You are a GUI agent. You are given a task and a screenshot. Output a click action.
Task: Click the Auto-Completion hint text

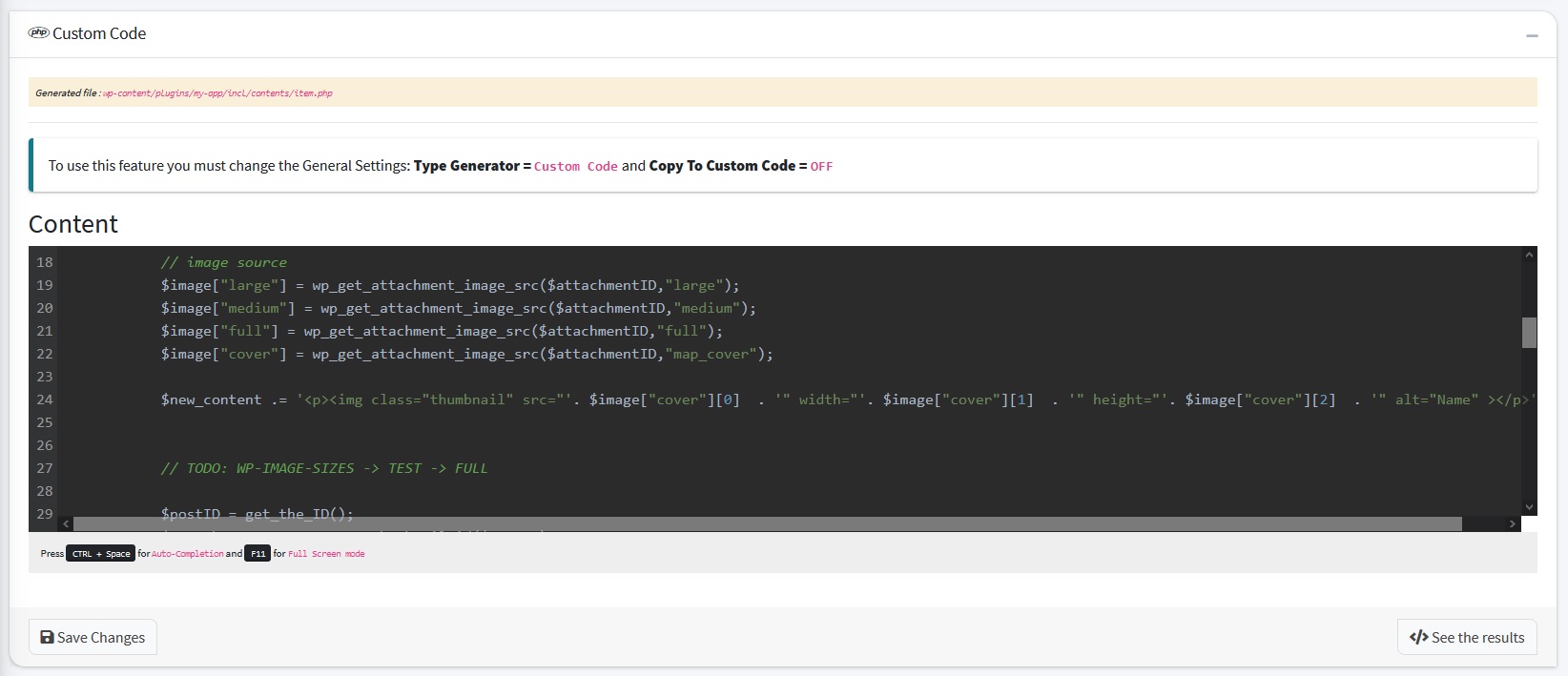187,553
